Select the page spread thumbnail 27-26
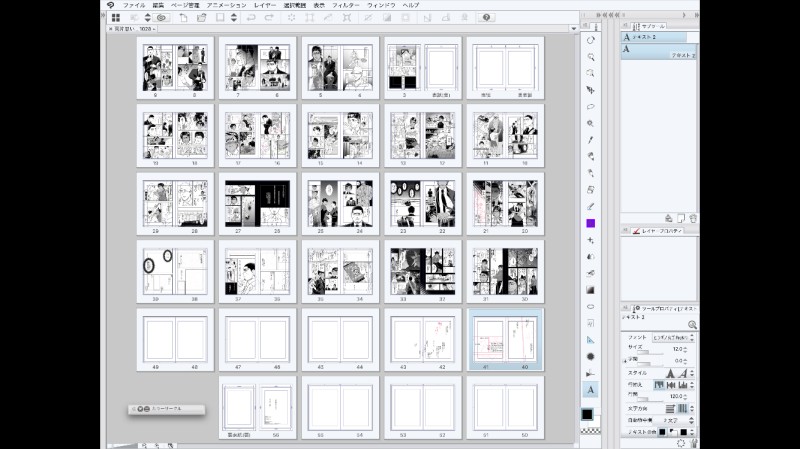This screenshot has width=800, height=449. (x=258, y=203)
